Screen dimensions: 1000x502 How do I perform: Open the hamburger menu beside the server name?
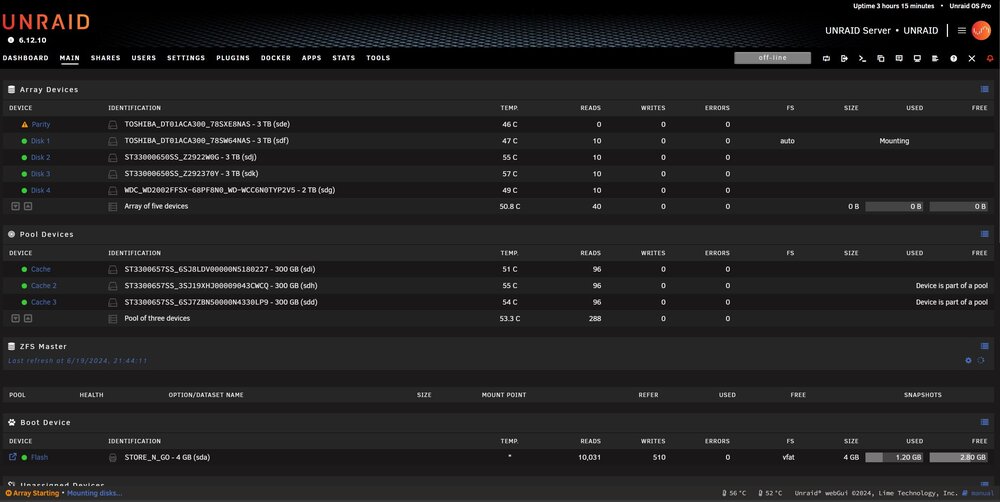[x=962, y=30]
